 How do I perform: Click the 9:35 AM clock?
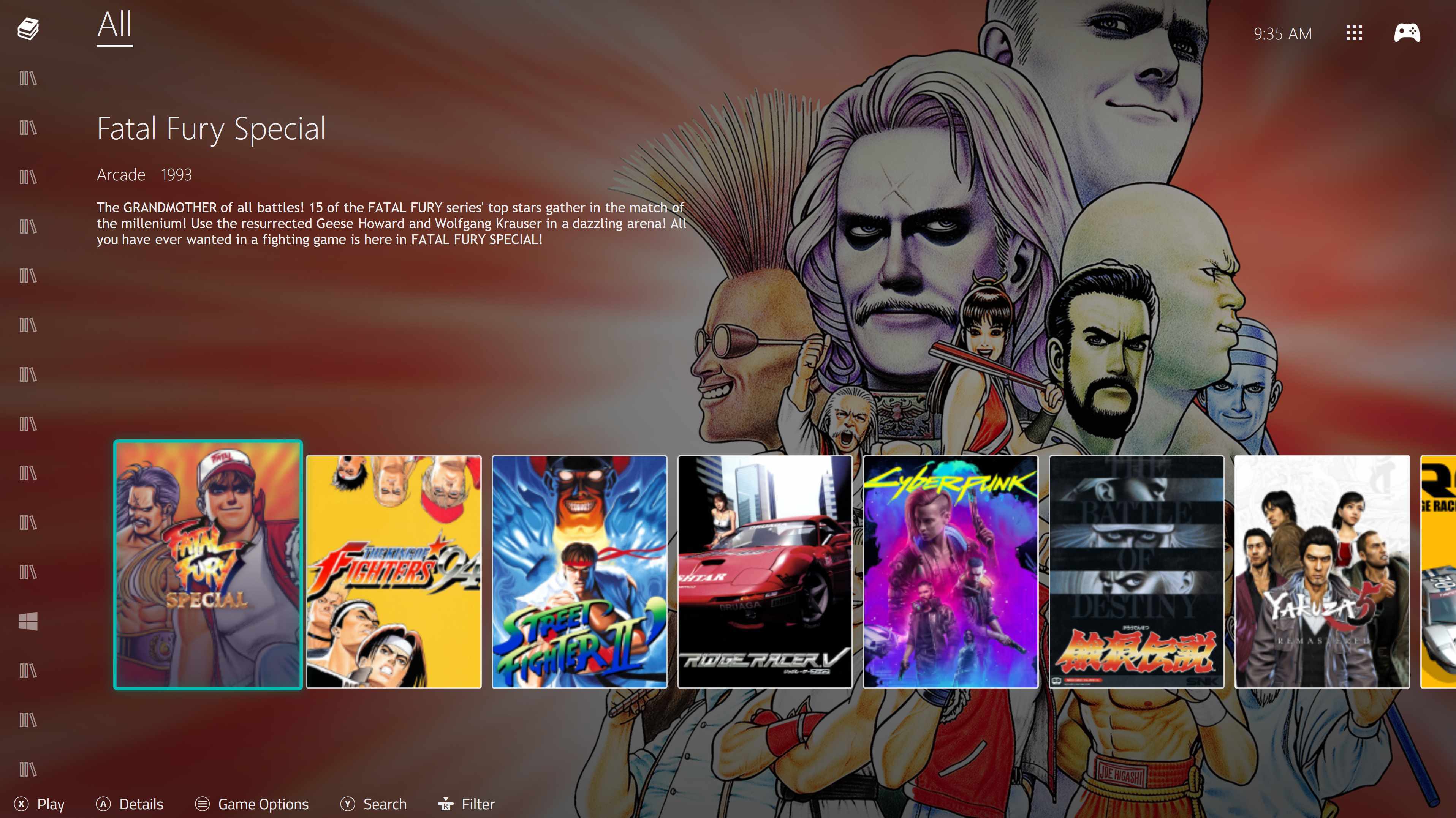click(x=1282, y=34)
